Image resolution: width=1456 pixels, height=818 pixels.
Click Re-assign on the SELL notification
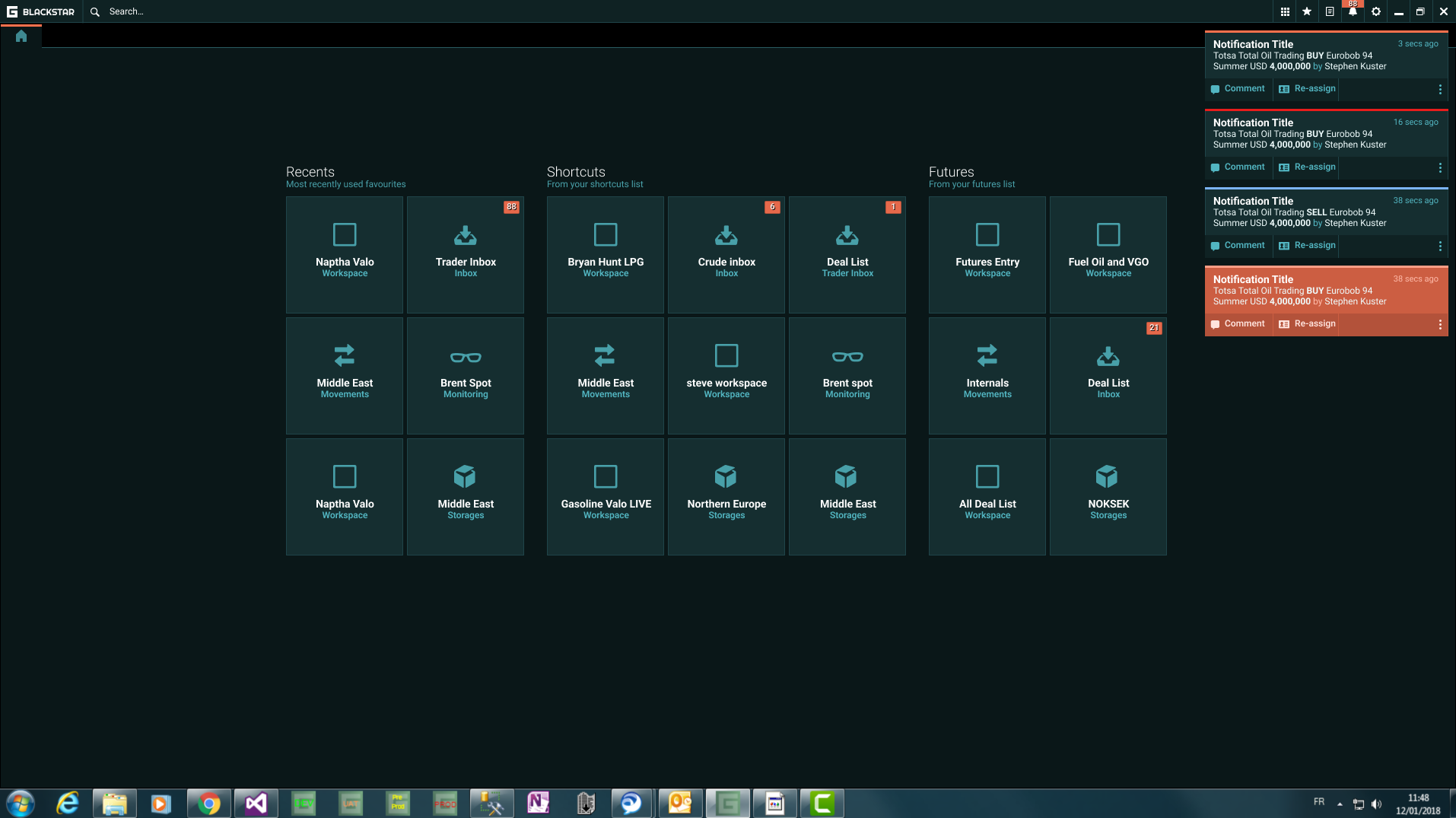(1307, 246)
